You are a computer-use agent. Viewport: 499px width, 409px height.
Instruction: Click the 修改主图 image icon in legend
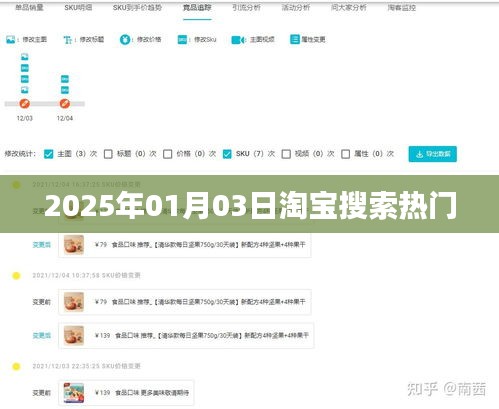point(11,39)
